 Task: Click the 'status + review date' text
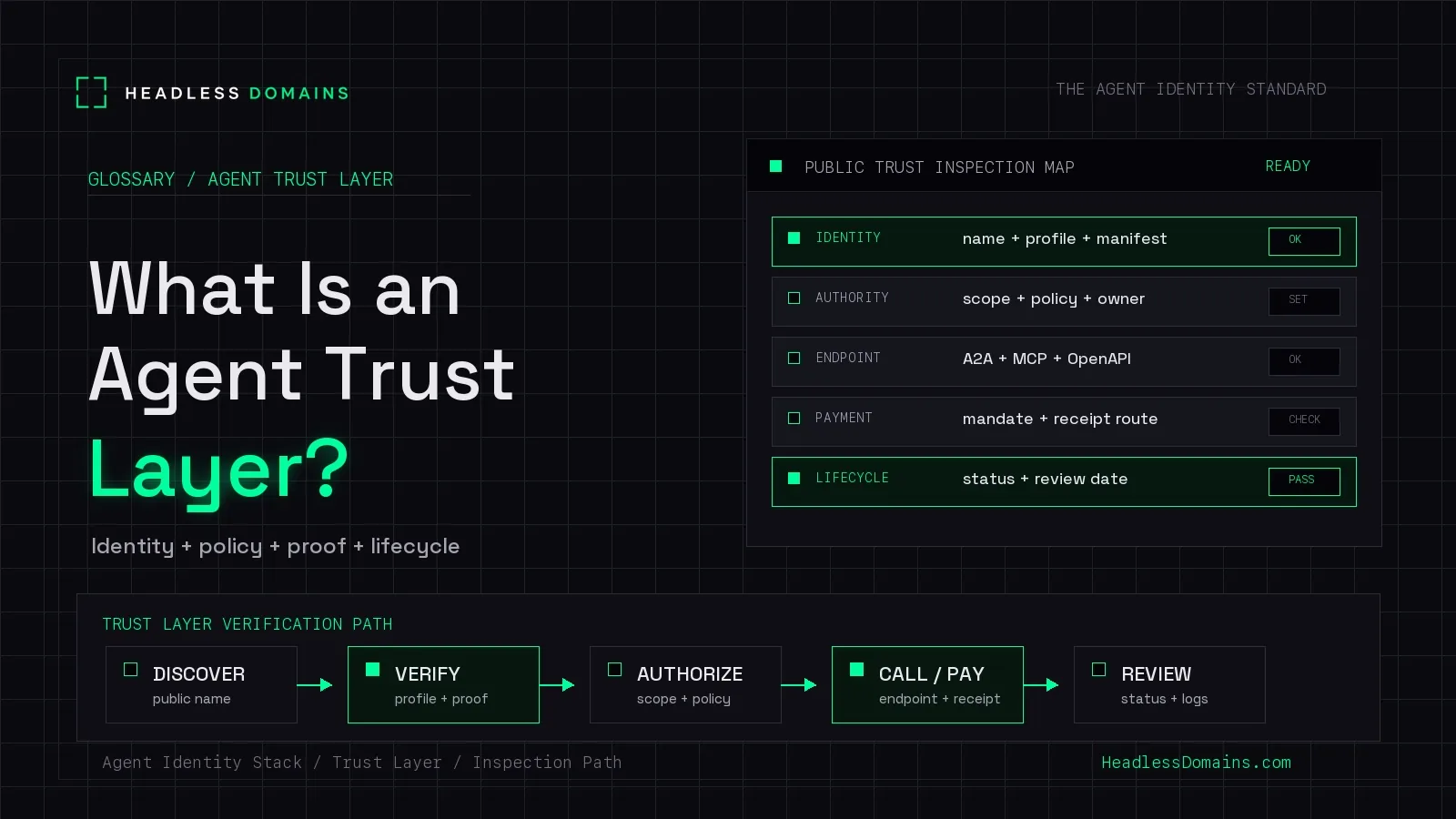[1045, 479]
